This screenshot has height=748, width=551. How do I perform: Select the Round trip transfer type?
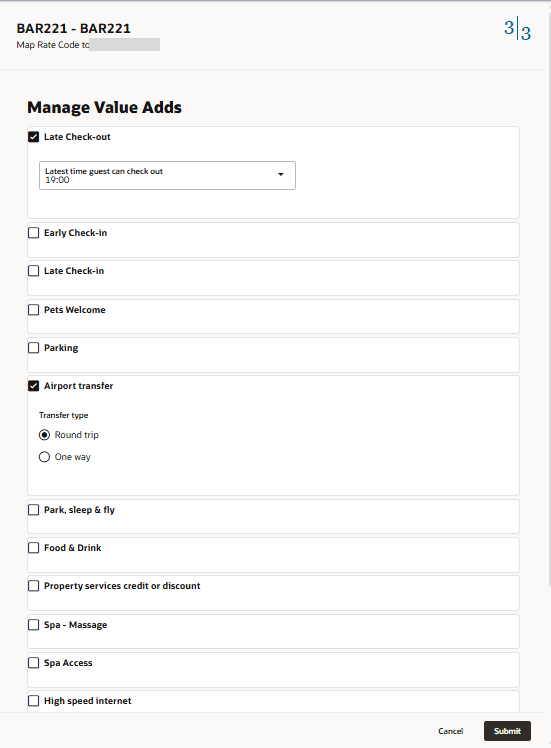(44, 435)
